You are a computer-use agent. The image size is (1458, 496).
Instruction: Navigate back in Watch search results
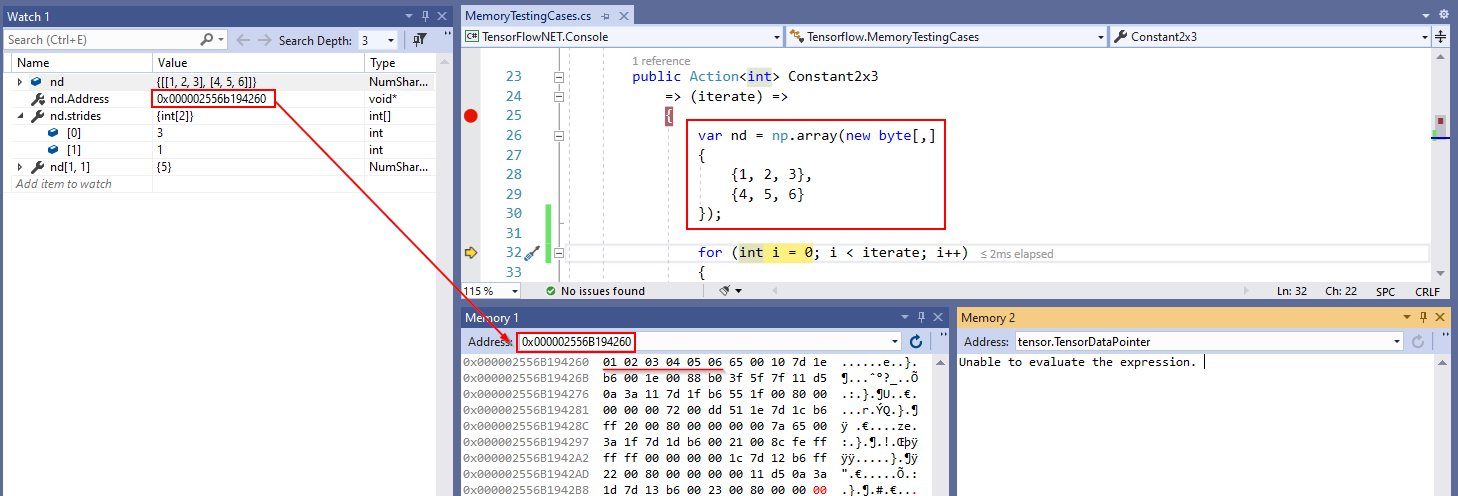pos(243,40)
